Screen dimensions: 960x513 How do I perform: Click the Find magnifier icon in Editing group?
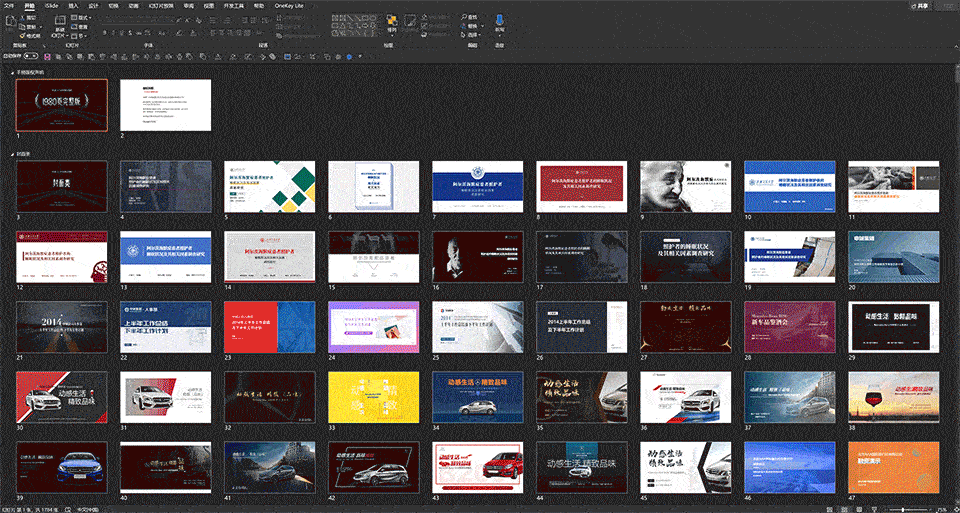(464, 18)
